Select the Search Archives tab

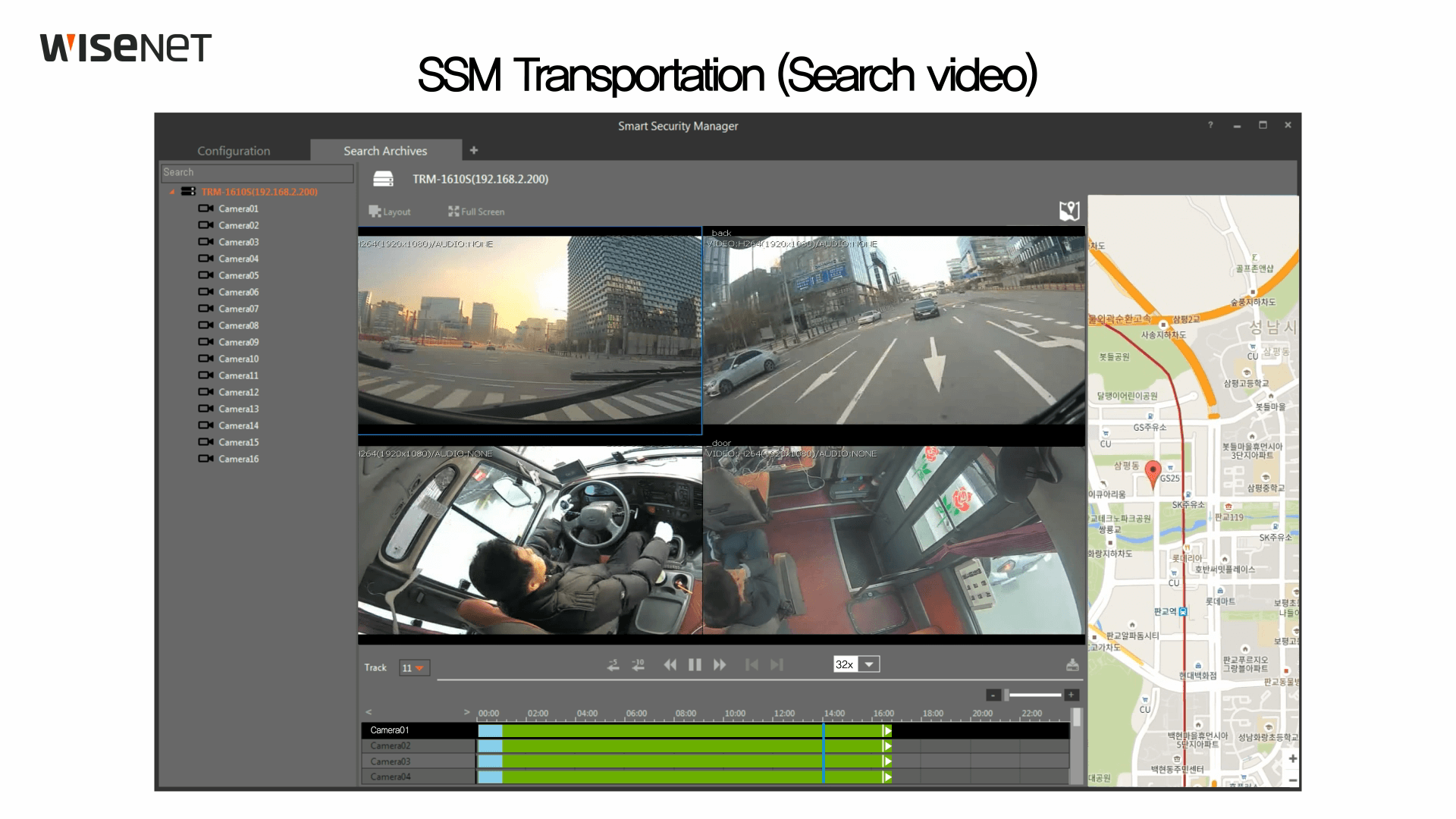click(385, 151)
